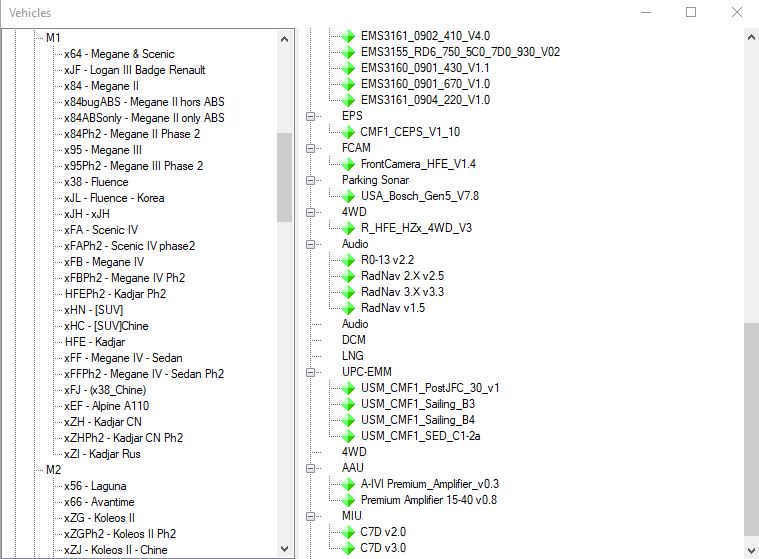
Task: Click vehicle list scrollbar down arrow
Action: click(x=285, y=549)
